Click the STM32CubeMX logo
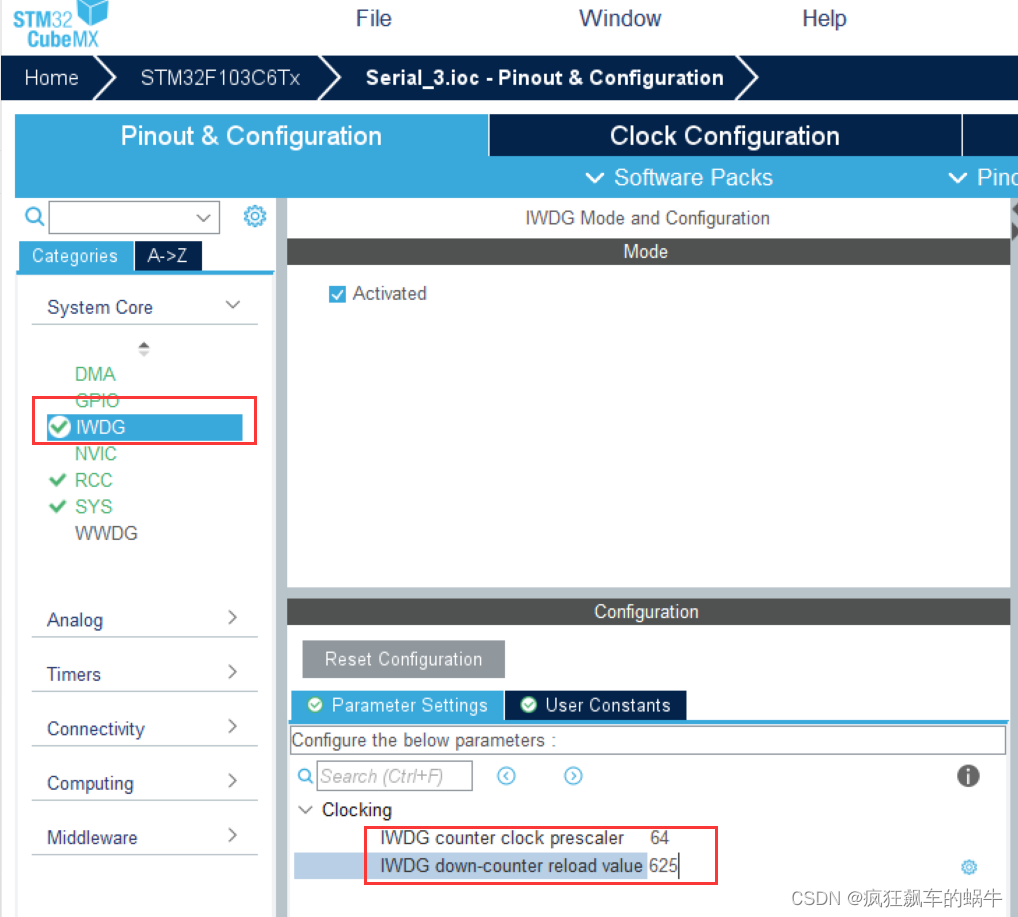 click(x=60, y=25)
